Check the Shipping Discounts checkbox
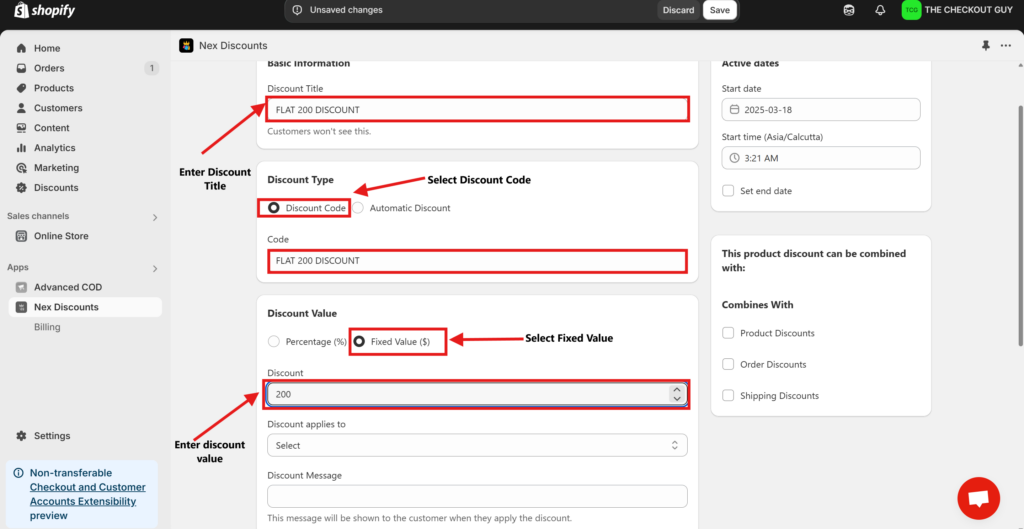This screenshot has height=529, width=1024. (x=728, y=396)
